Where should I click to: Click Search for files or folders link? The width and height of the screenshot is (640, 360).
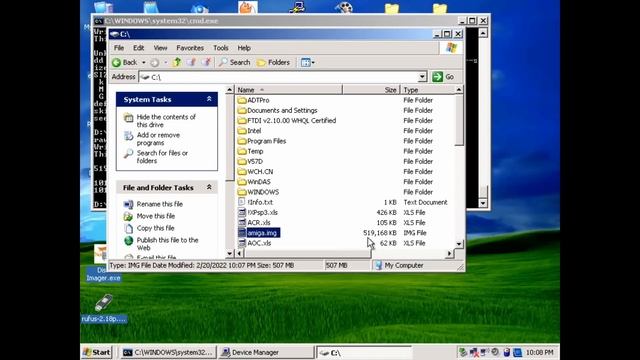pyautogui.click(x=162, y=157)
